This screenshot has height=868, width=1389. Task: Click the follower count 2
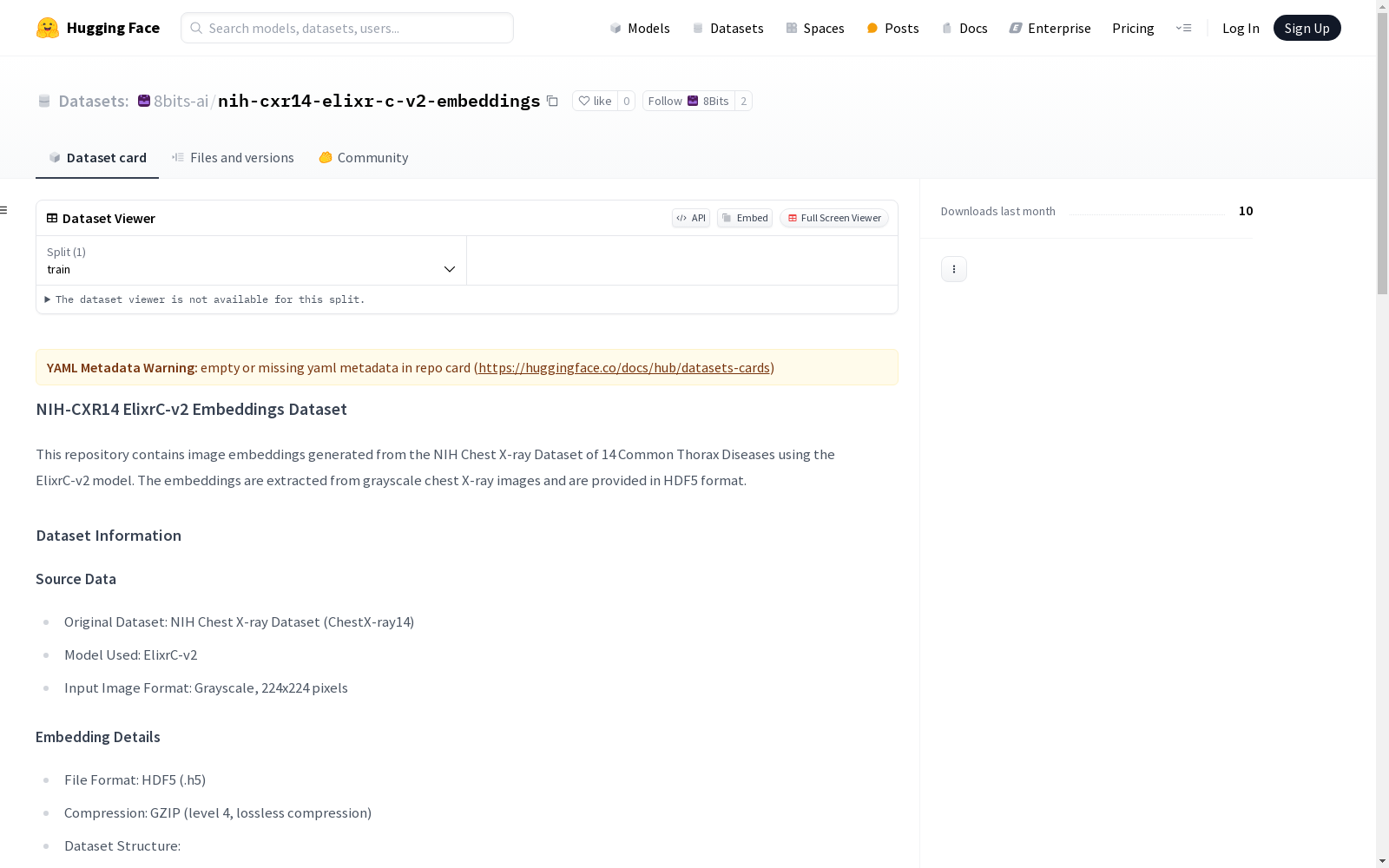coord(744,101)
